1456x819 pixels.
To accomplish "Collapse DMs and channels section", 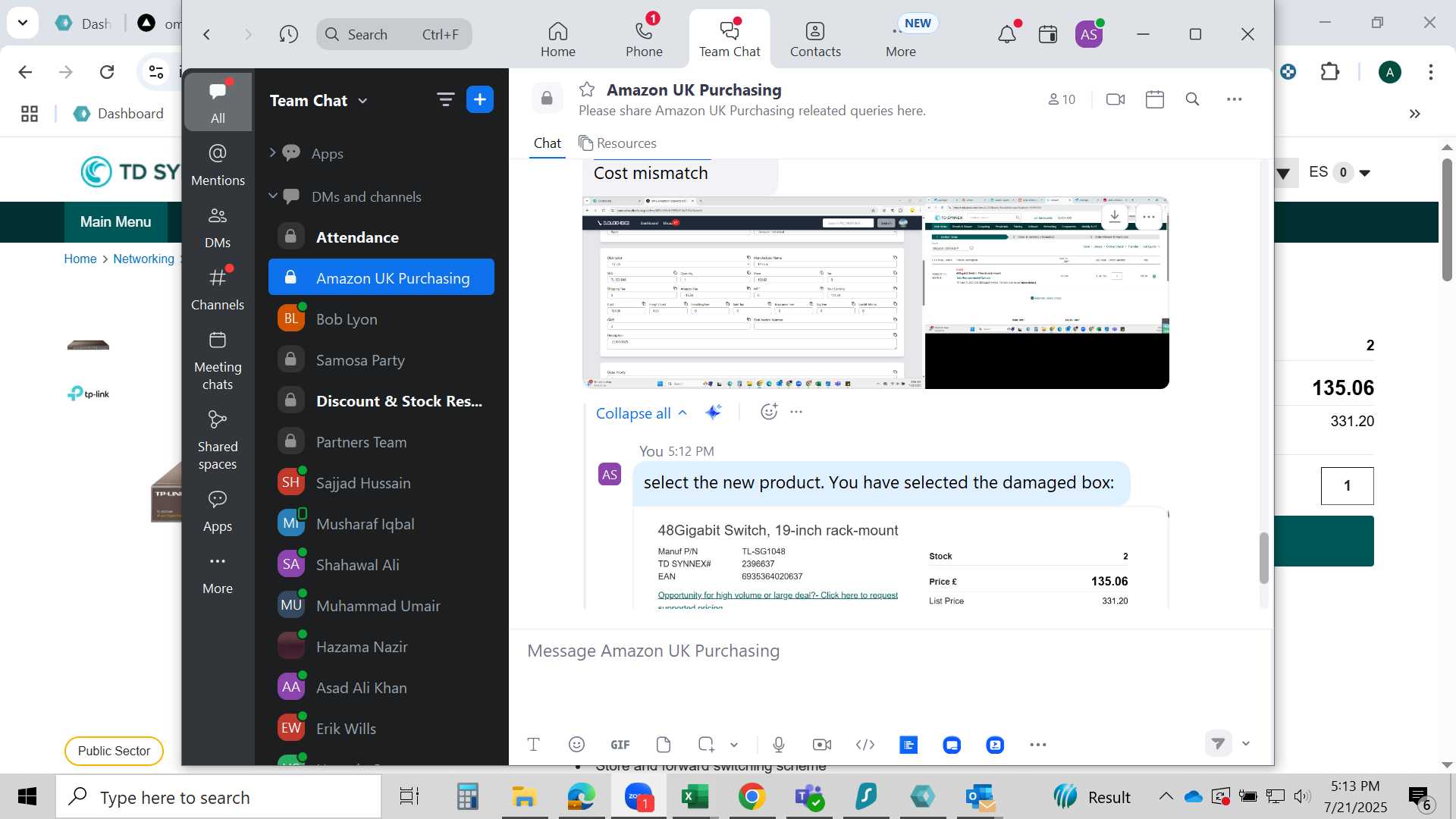I will pyautogui.click(x=273, y=196).
